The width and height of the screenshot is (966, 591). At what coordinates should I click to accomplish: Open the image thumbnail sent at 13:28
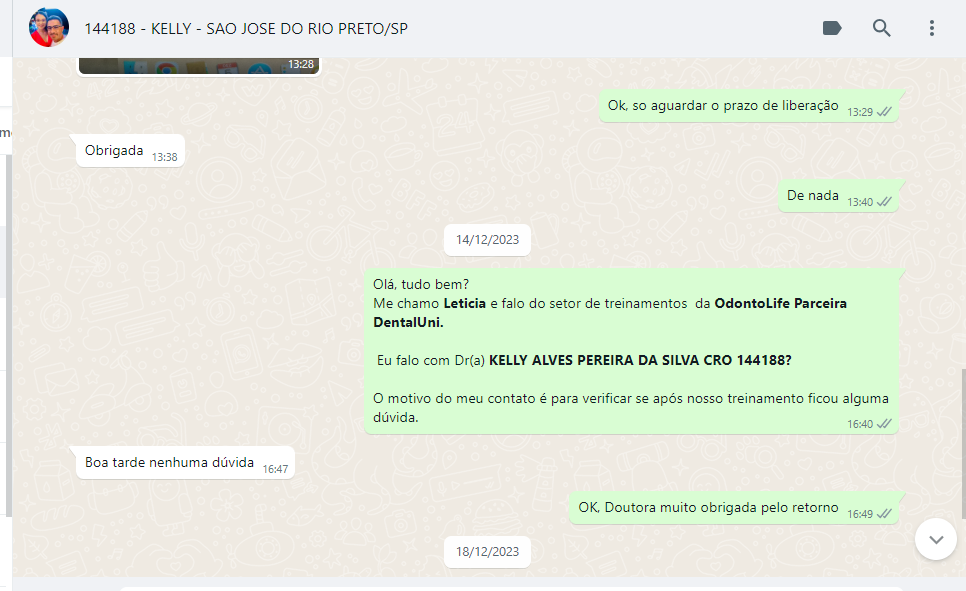tap(199, 65)
